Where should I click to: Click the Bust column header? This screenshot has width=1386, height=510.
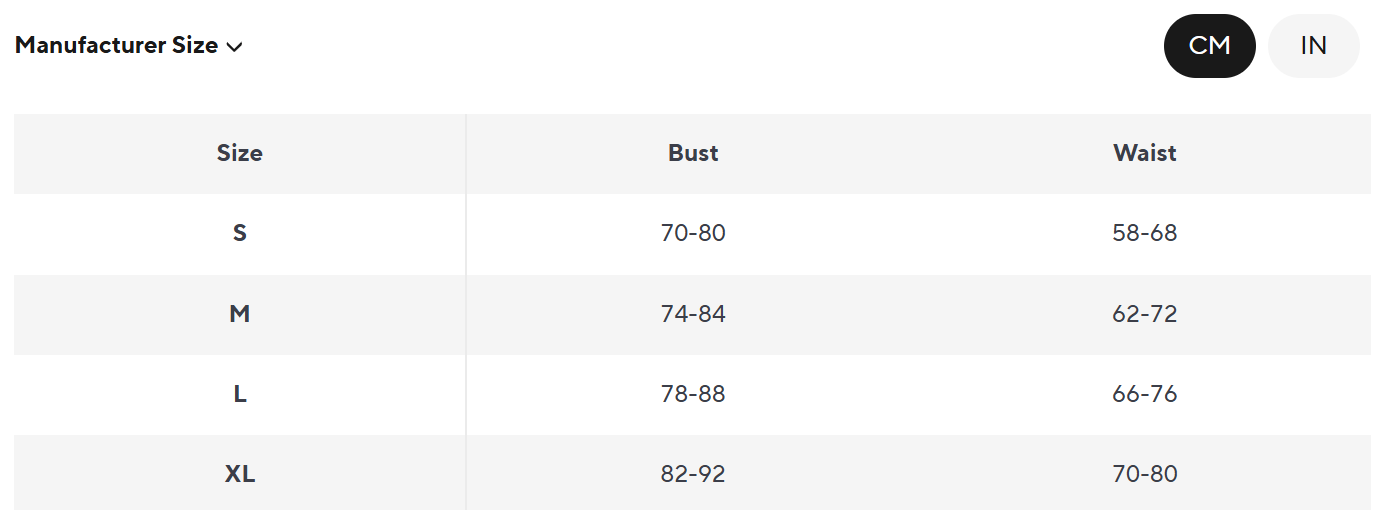[693, 153]
